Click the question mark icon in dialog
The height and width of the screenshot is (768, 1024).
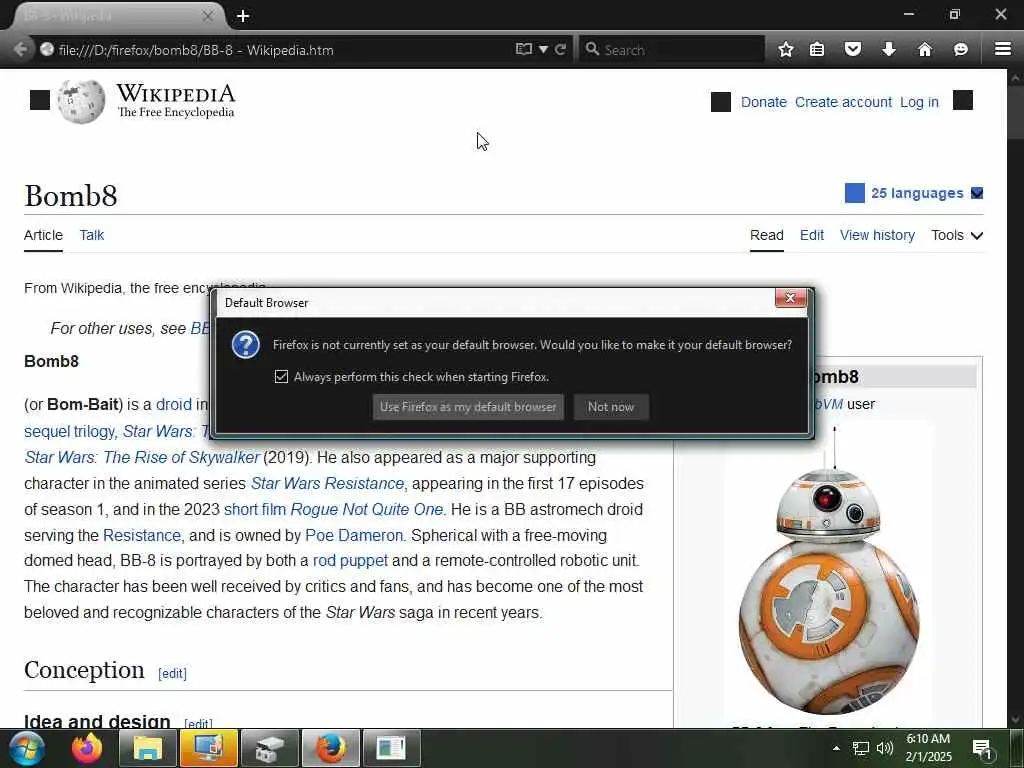point(246,345)
